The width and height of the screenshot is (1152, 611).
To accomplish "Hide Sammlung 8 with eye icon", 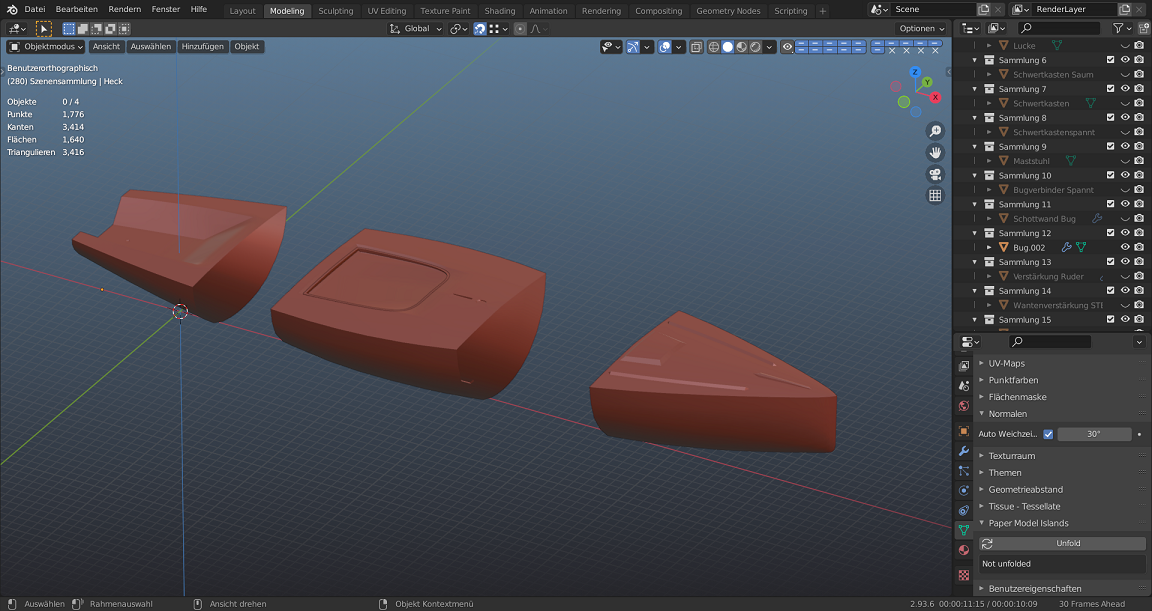I will pyautogui.click(x=1125, y=118).
